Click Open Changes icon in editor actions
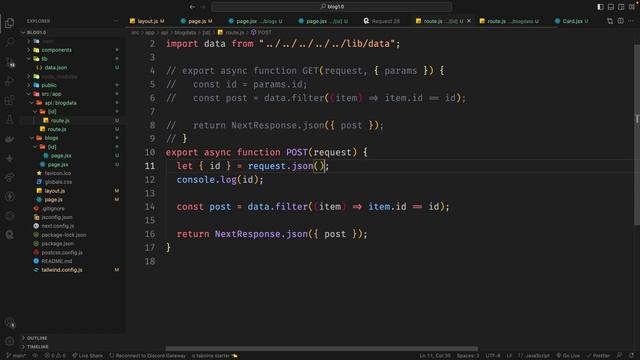640x360 pixels. [610, 21]
